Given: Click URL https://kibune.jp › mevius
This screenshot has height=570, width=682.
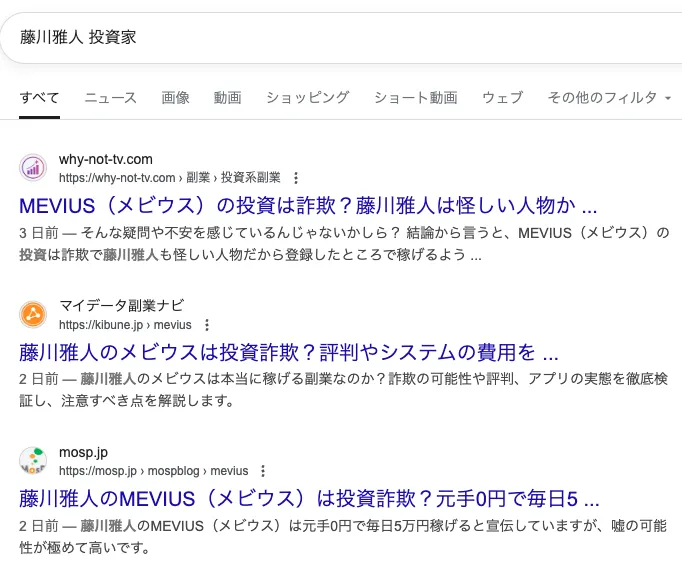Looking at the screenshot, I should pos(125,325).
